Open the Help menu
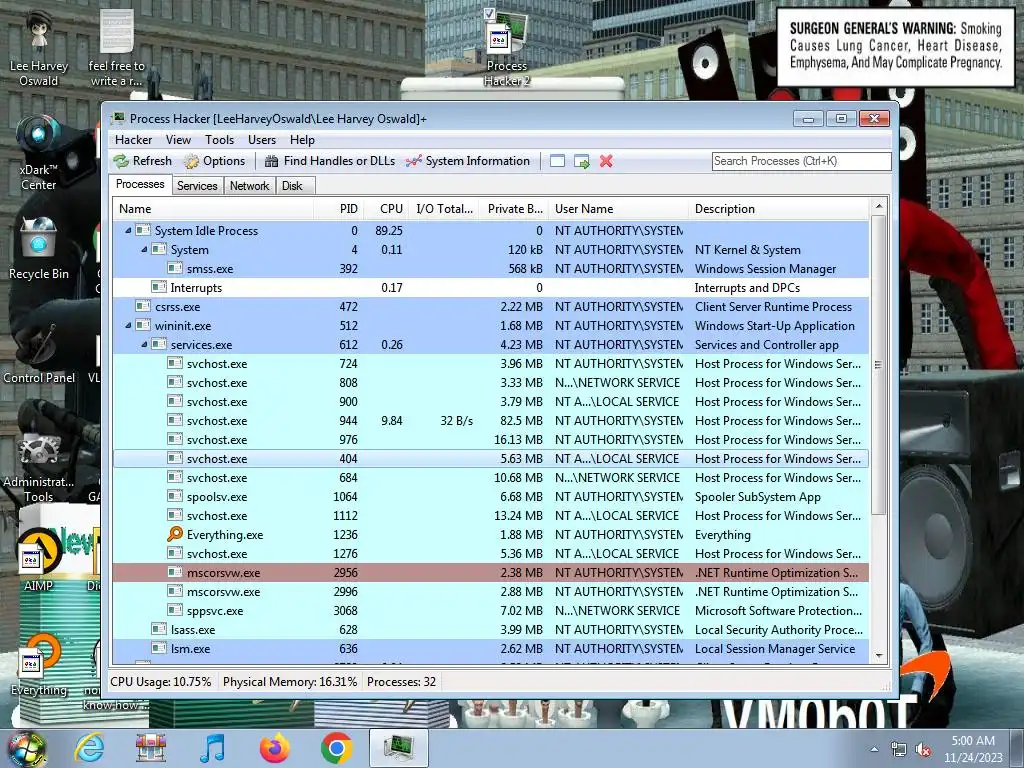Screen dimensions: 1024x768 click(302, 140)
